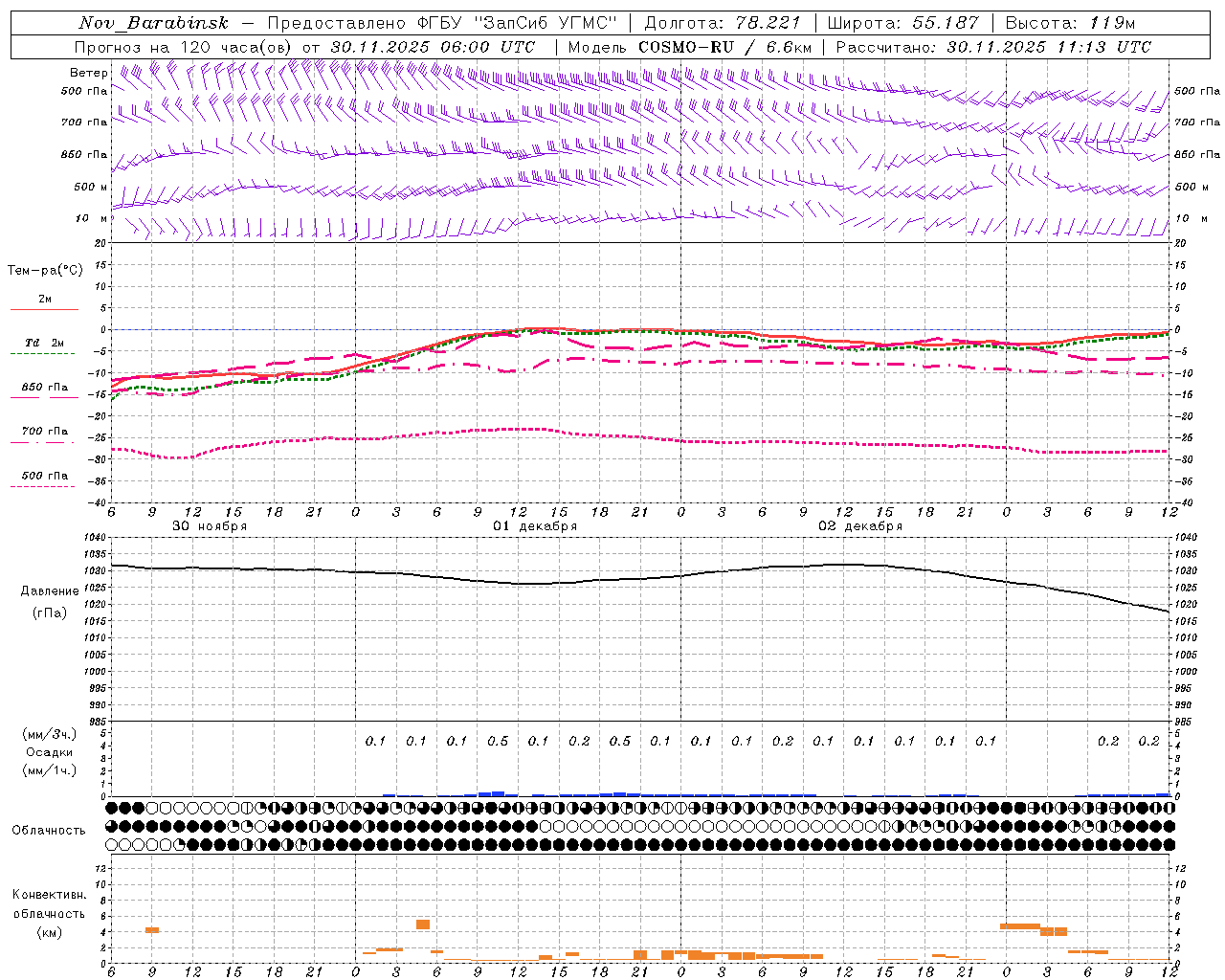
Task: Click the 'Ветер' wind panel label
Action: [89, 73]
